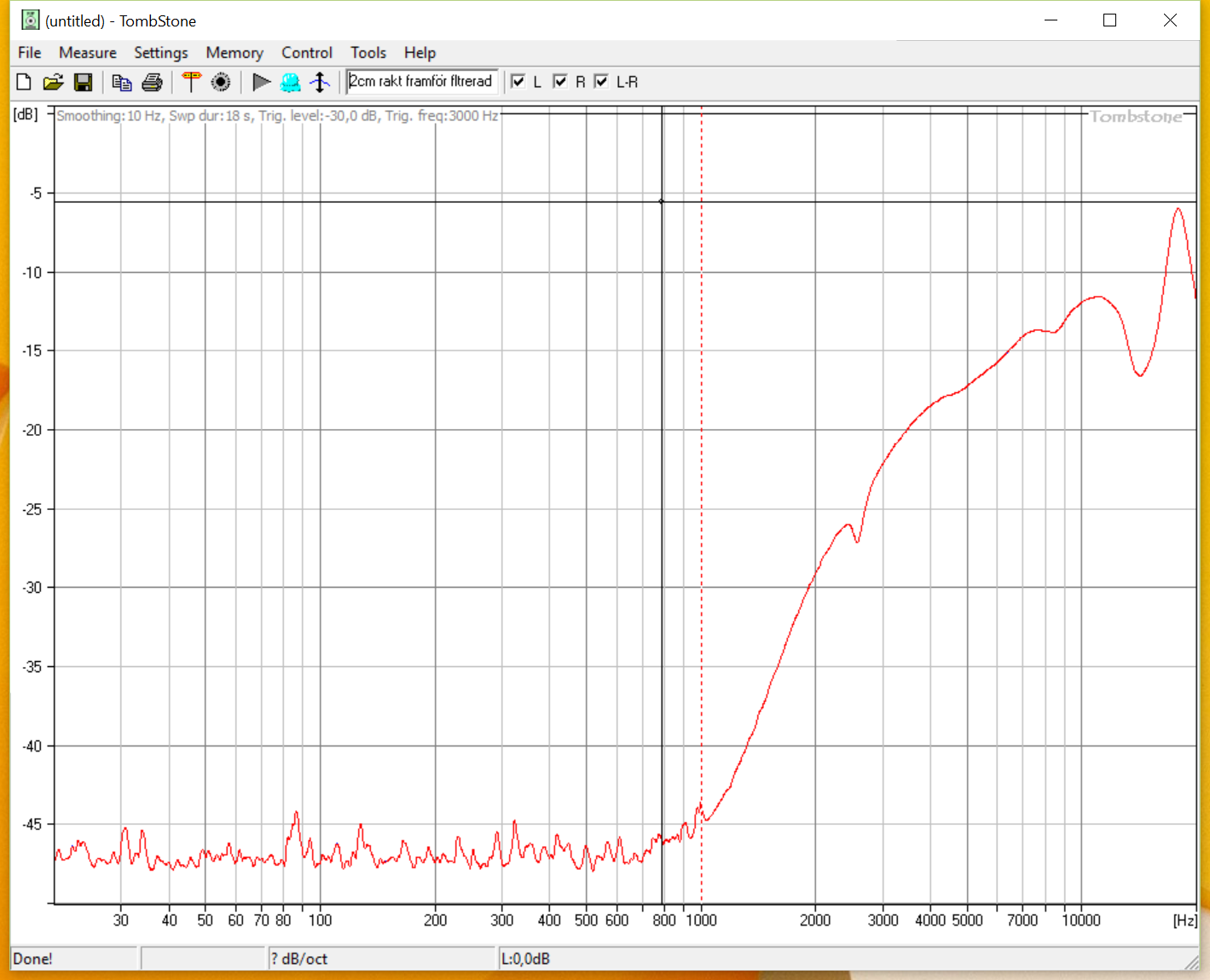The height and width of the screenshot is (980, 1210).
Task: Click the cyan siren toolbar icon
Action: [x=291, y=82]
